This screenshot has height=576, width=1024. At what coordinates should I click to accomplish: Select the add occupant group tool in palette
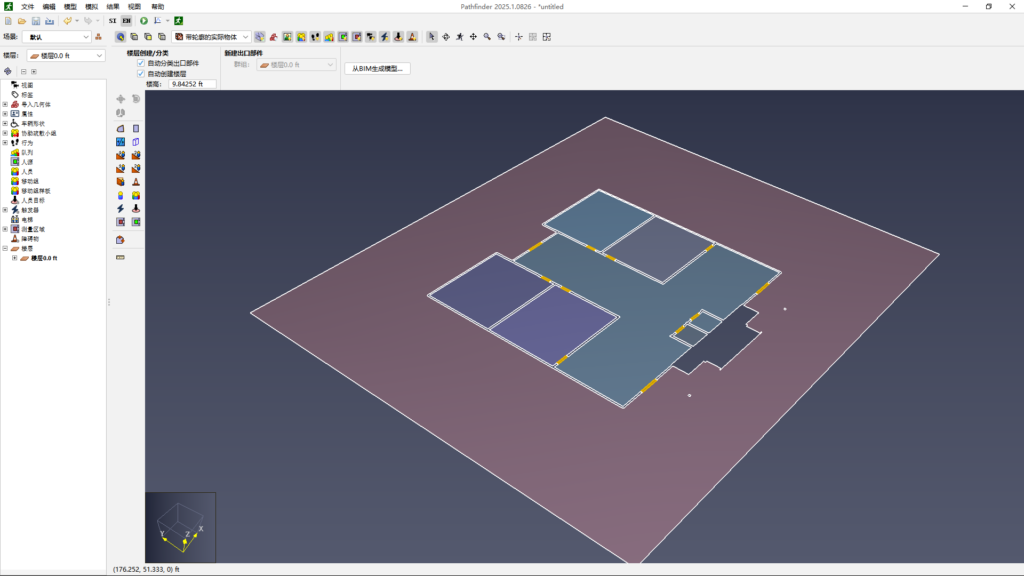(136, 195)
